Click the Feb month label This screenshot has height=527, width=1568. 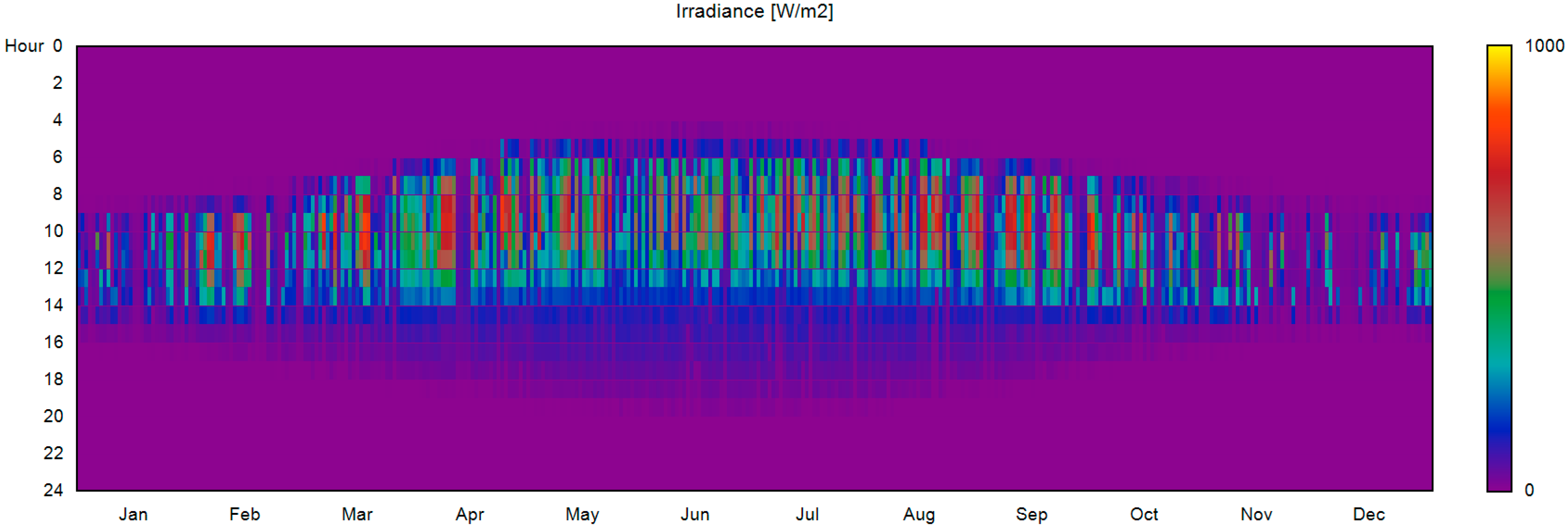tap(245, 514)
